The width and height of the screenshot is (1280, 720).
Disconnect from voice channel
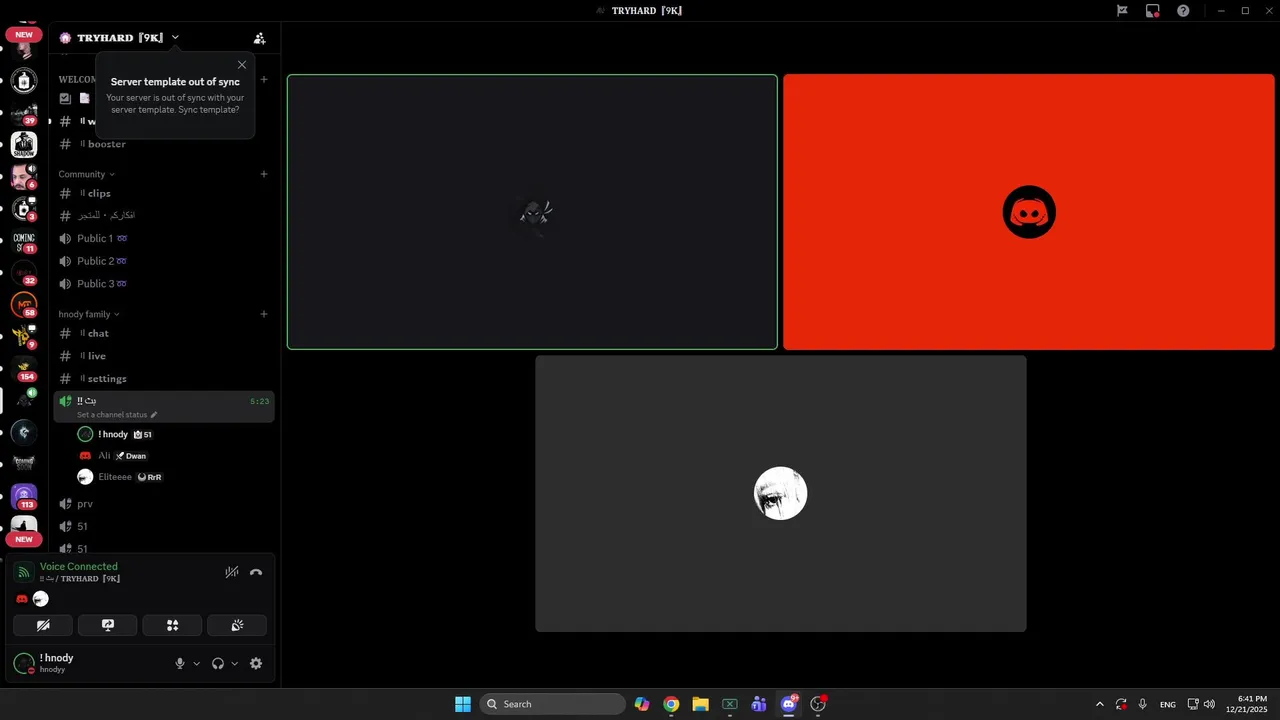click(256, 572)
